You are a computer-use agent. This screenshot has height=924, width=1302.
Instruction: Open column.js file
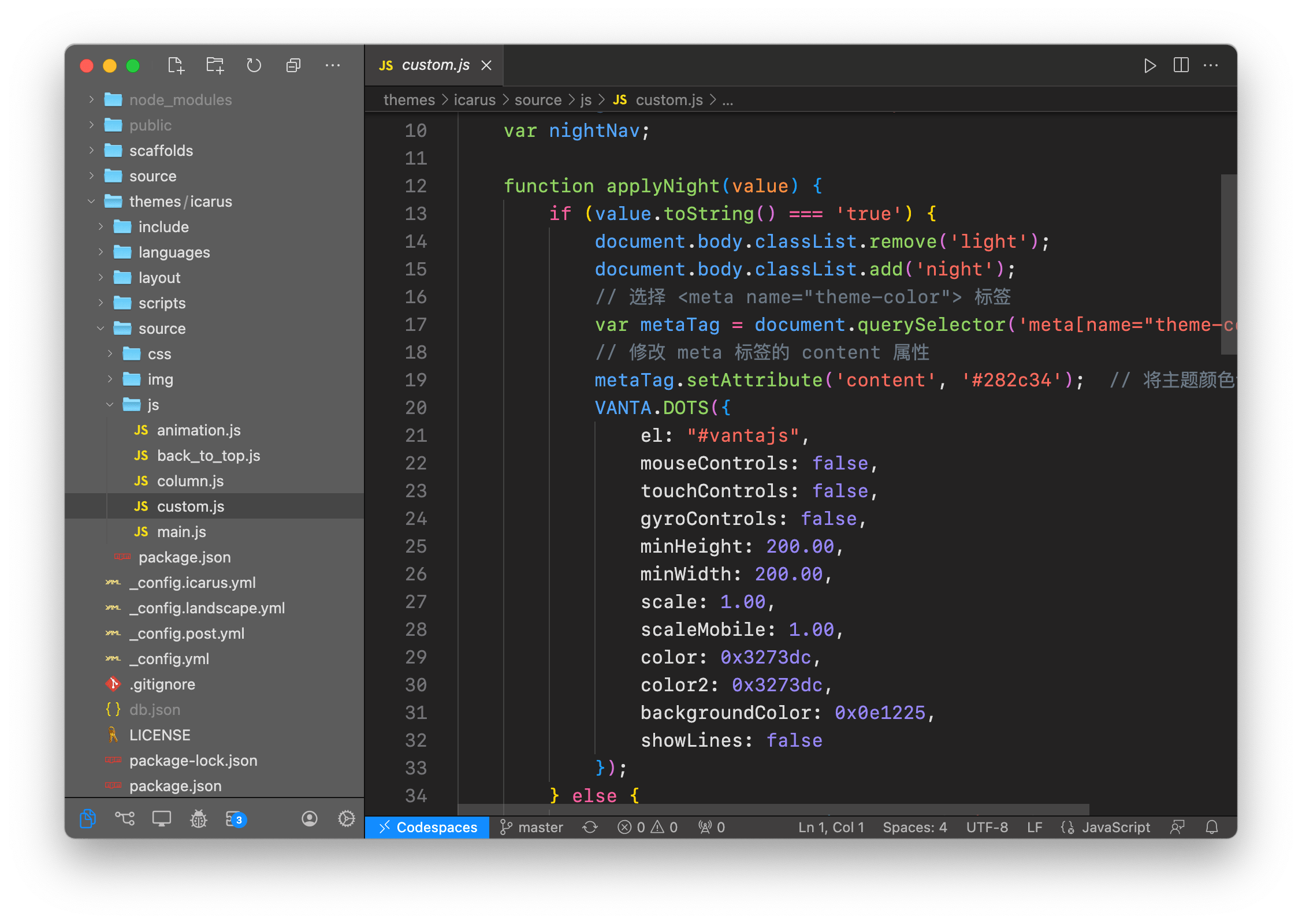coord(214,481)
